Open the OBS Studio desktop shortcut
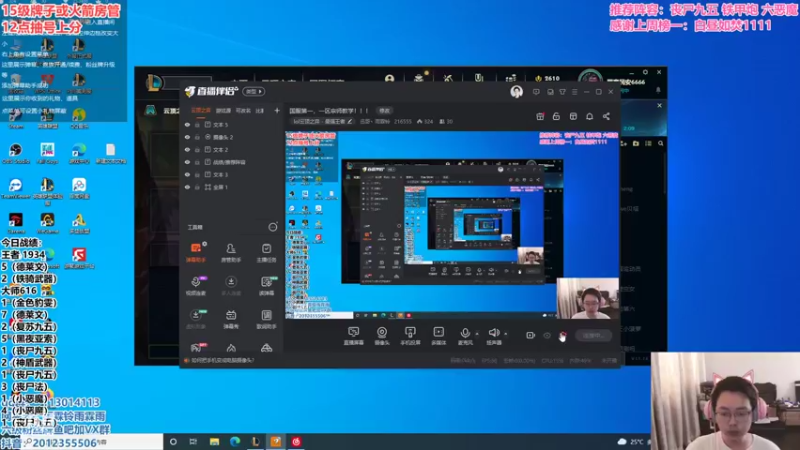Image resolution: width=800 pixels, height=450 pixels. [16, 153]
